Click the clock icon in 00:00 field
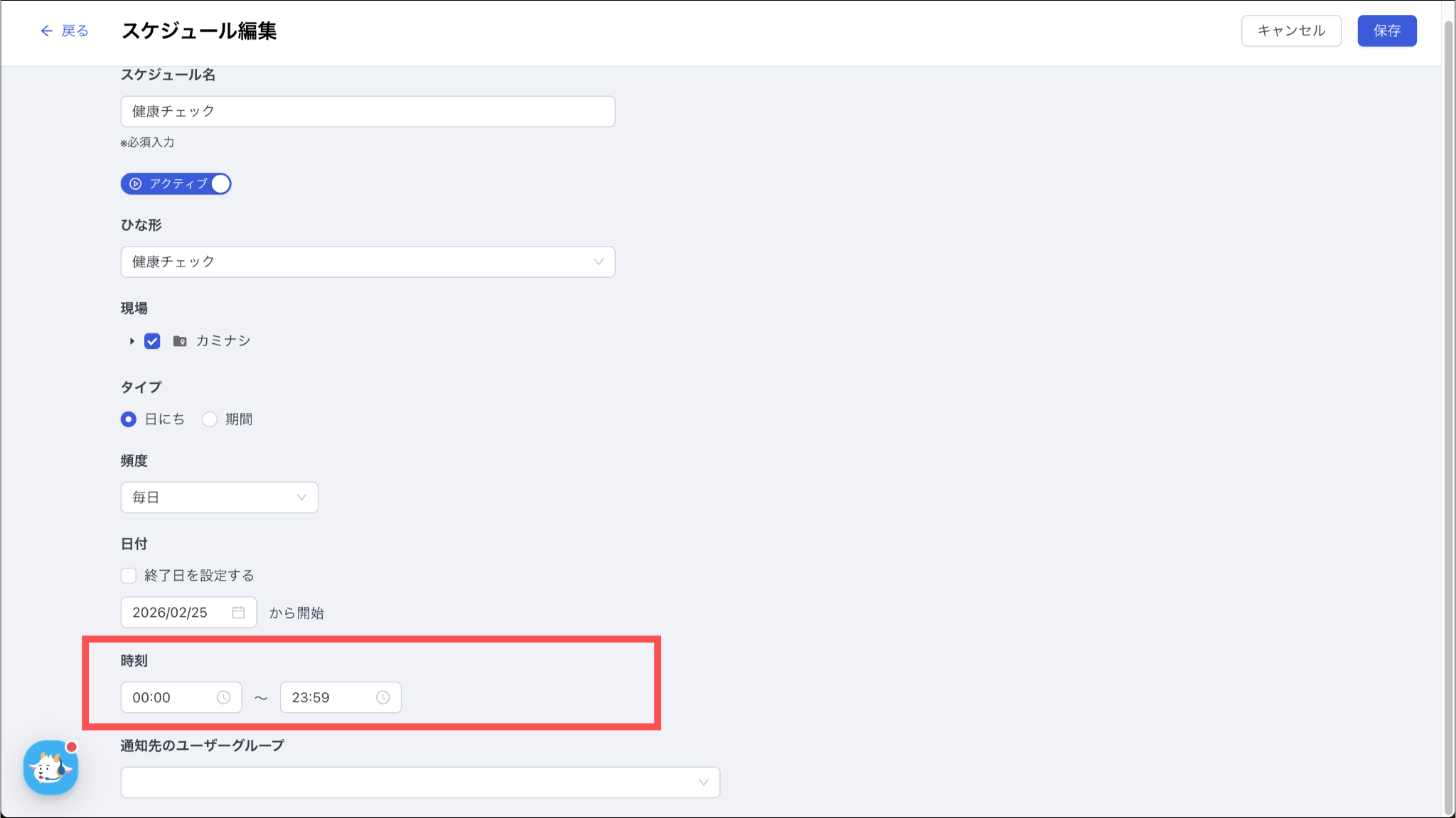The width and height of the screenshot is (1456, 818). point(223,697)
